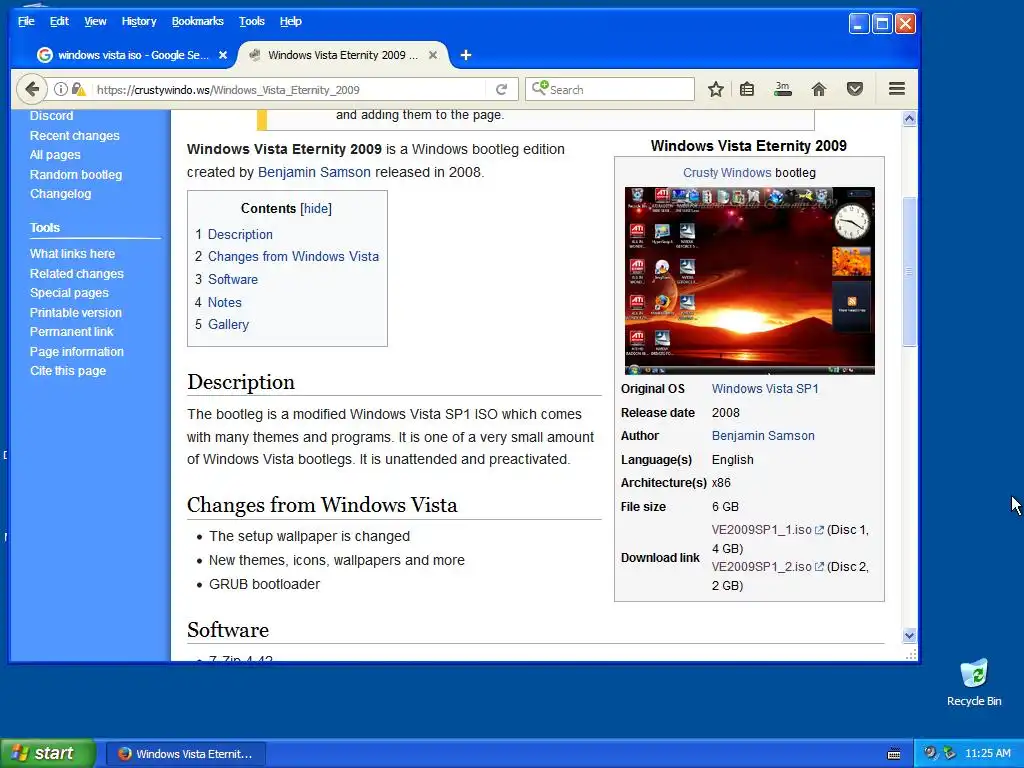The height and width of the screenshot is (768, 1024).
Task: Open All pages in the sidebar
Action: 55,155
